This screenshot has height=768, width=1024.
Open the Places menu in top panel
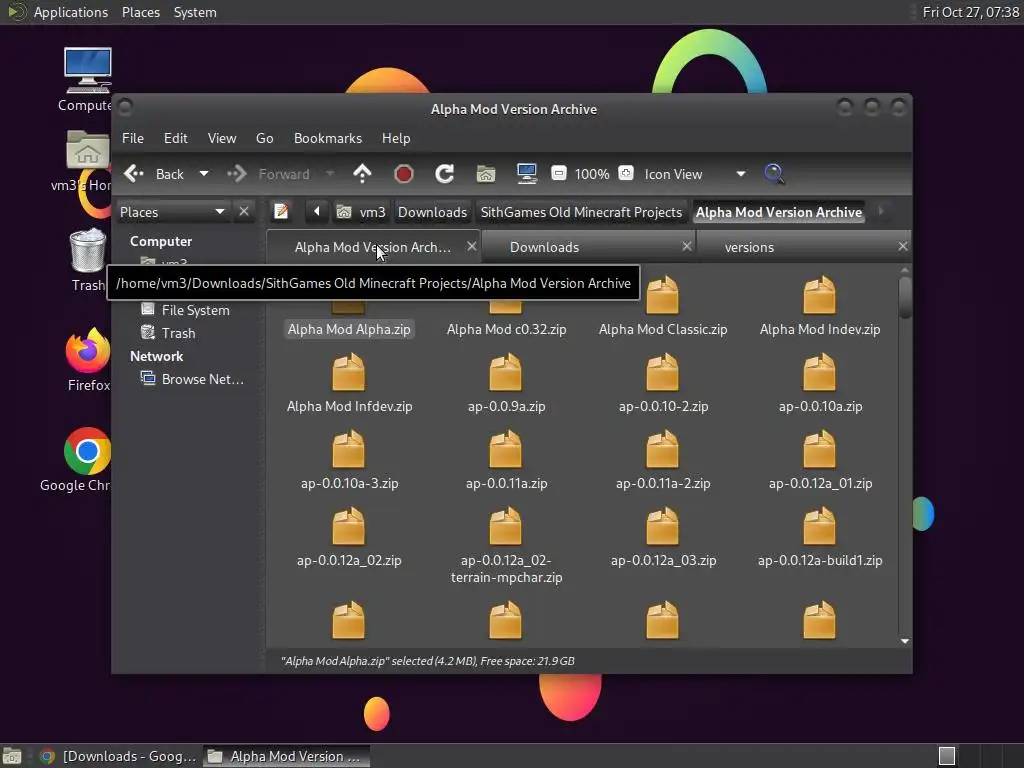tap(140, 12)
